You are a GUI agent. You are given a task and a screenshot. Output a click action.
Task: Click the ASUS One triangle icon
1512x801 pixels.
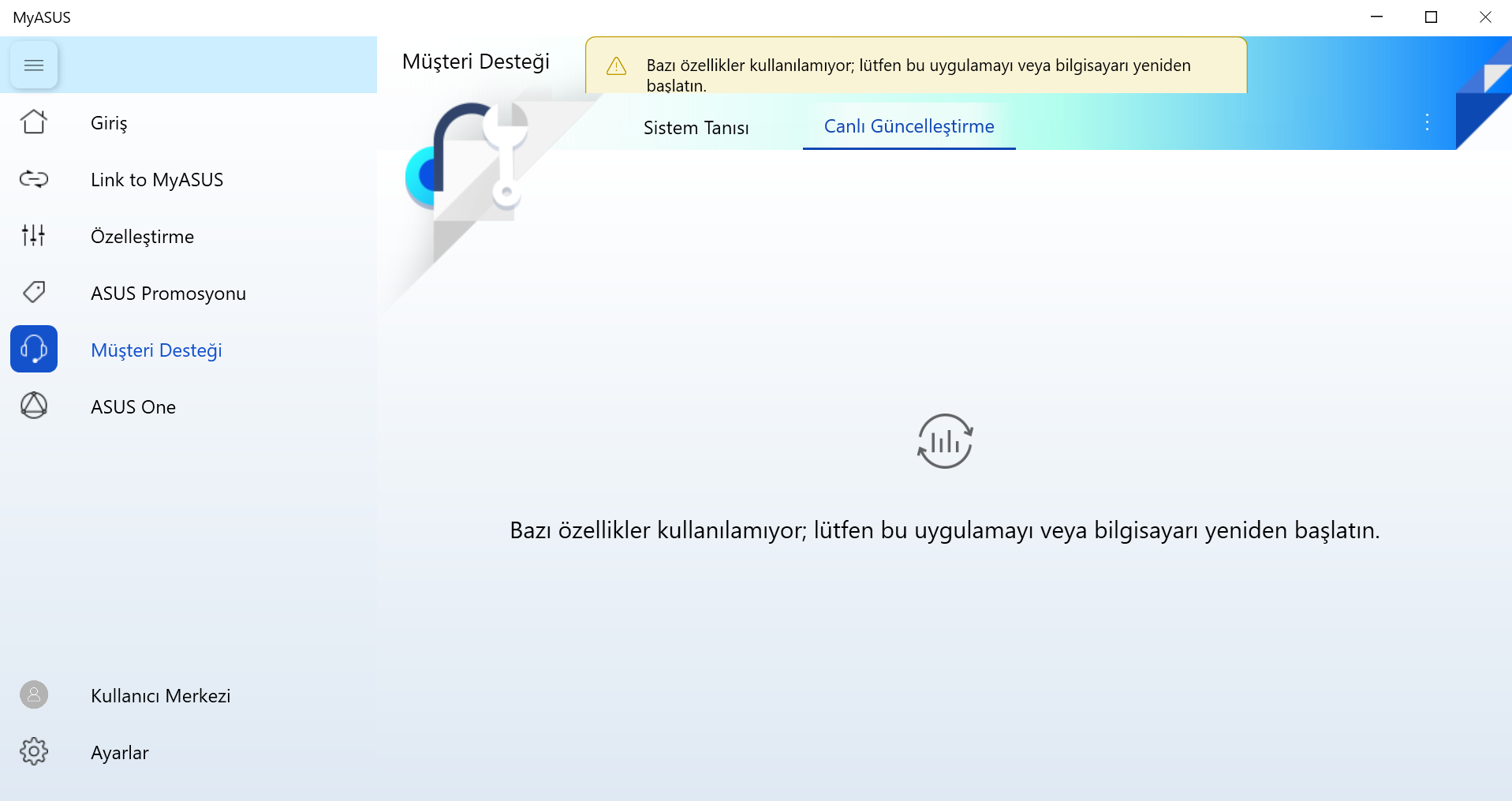(34, 406)
